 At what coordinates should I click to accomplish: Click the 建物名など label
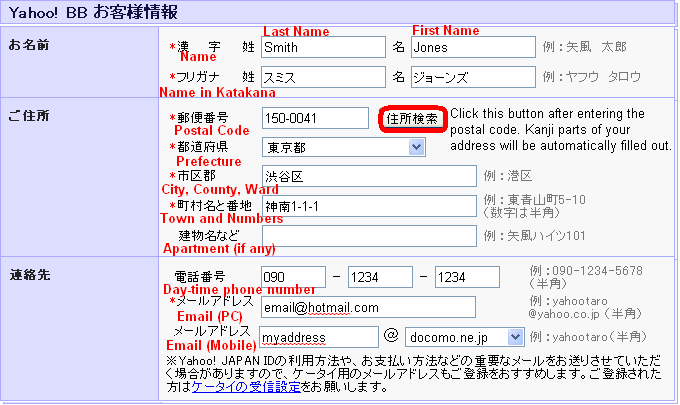(209, 235)
